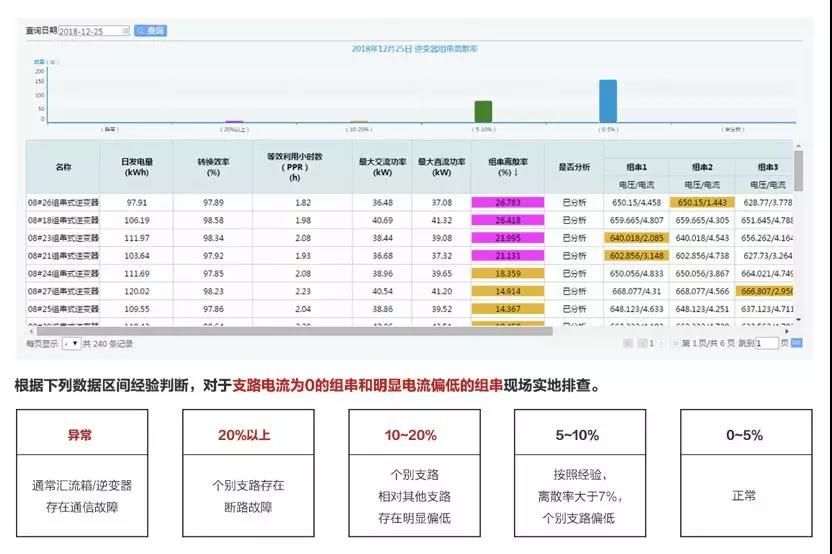The height and width of the screenshot is (554, 832).
Task: Click the 日发电量 column header
Action: pos(137,166)
